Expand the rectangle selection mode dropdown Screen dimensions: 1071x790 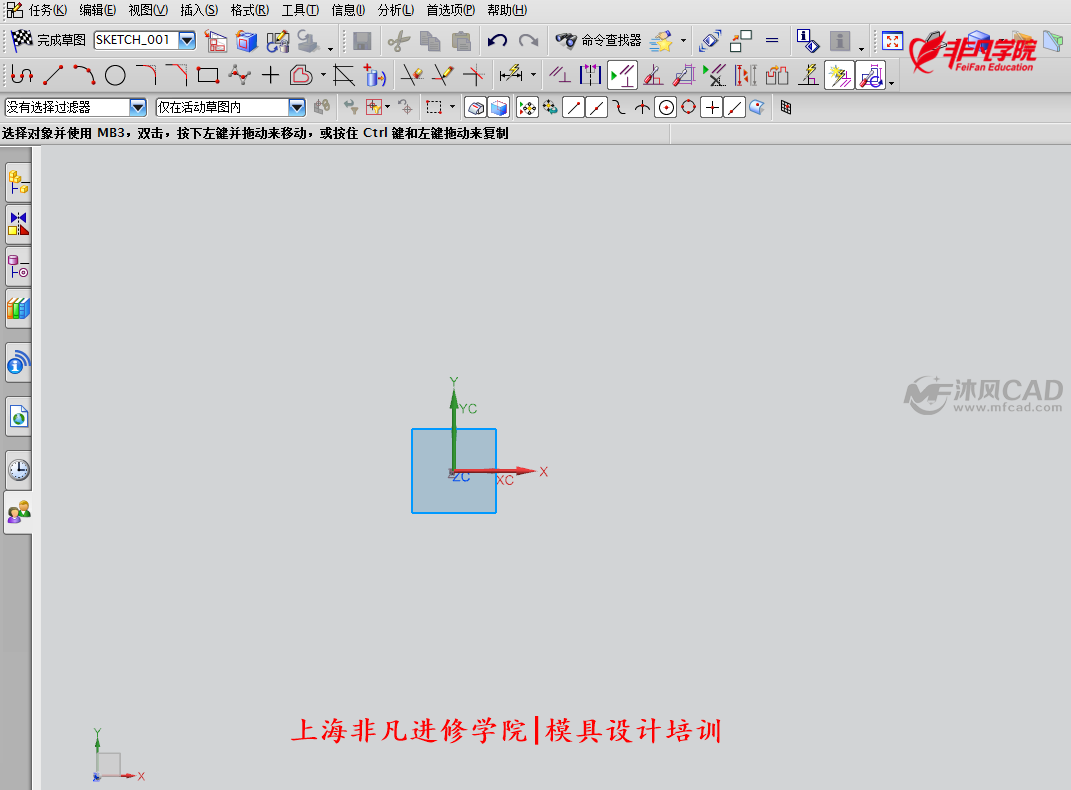(x=452, y=107)
